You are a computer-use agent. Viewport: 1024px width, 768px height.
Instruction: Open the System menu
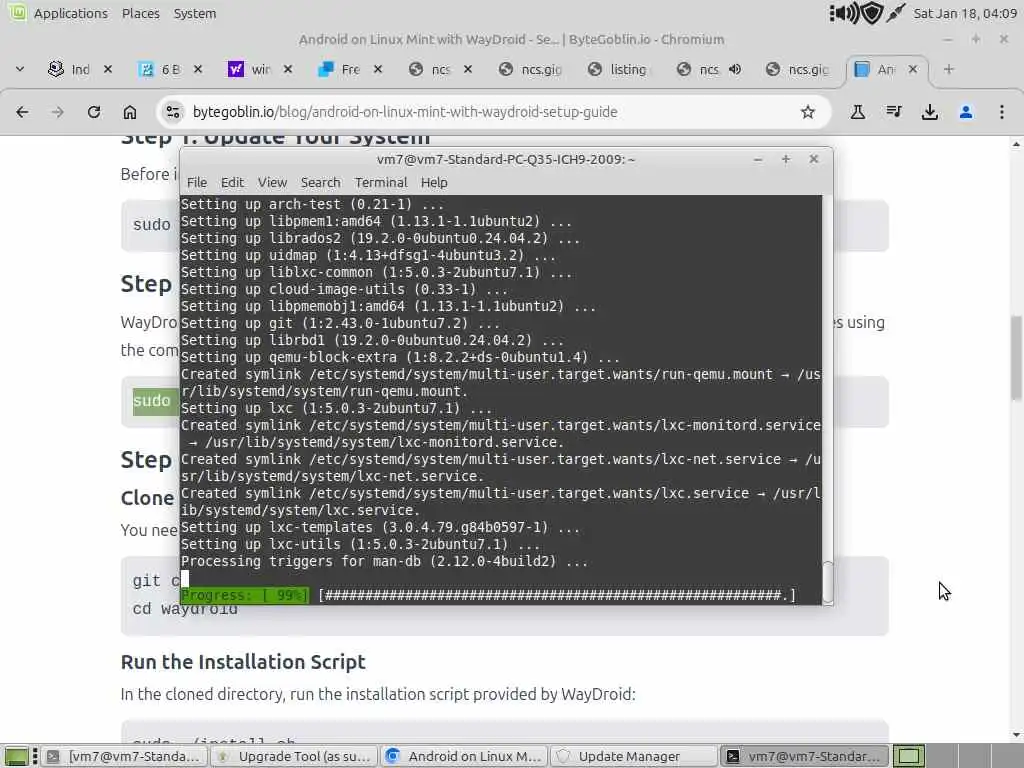(195, 13)
